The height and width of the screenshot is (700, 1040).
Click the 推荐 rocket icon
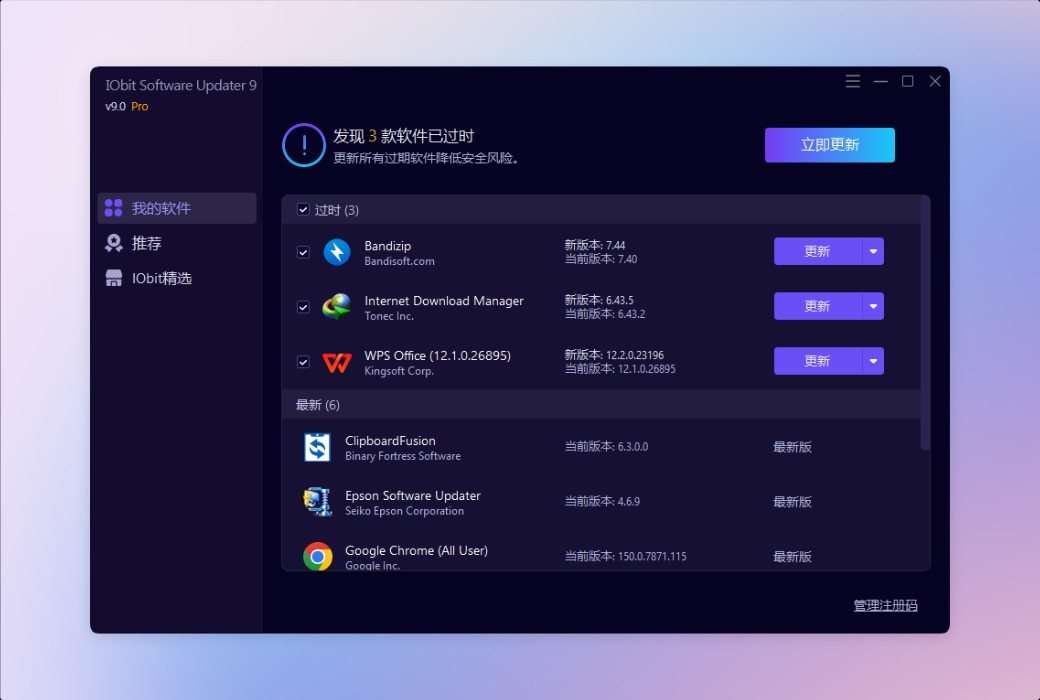coord(113,244)
